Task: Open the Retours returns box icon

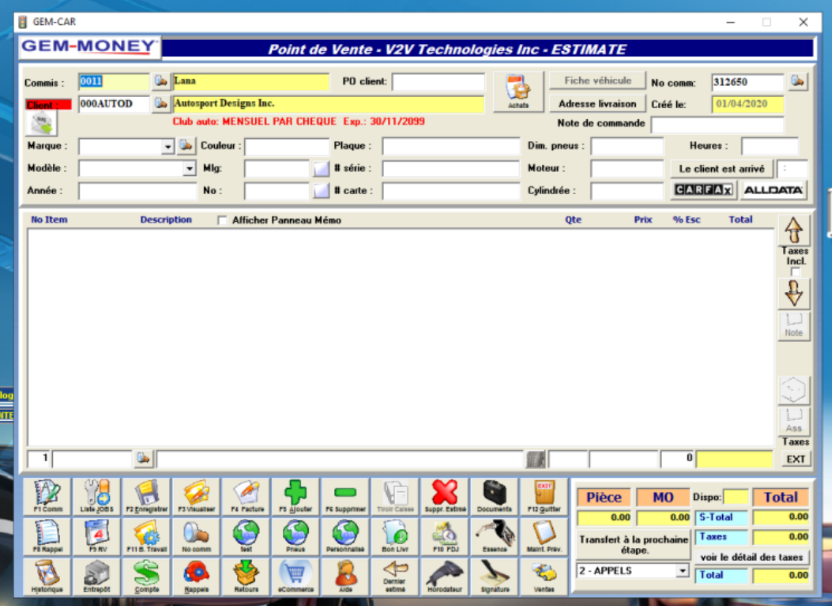Action: click(246, 576)
